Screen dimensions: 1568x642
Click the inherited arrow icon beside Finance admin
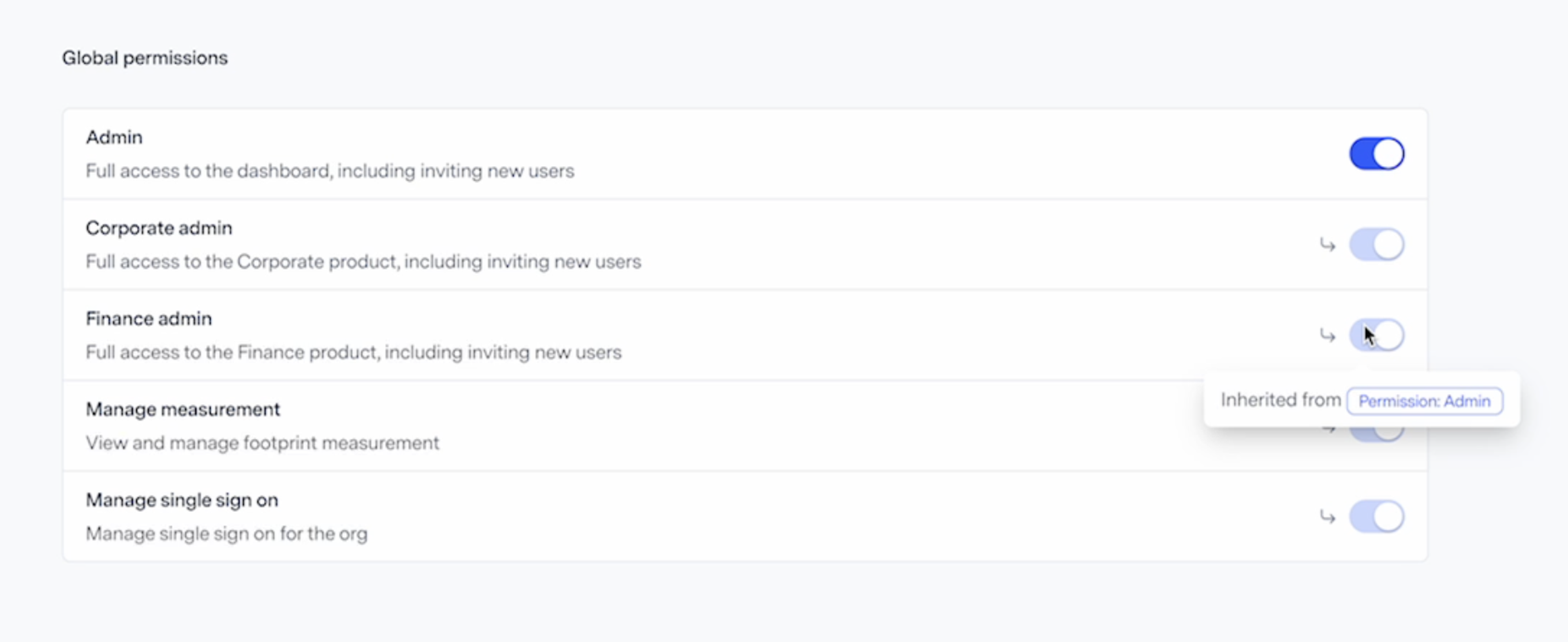[x=1327, y=335]
